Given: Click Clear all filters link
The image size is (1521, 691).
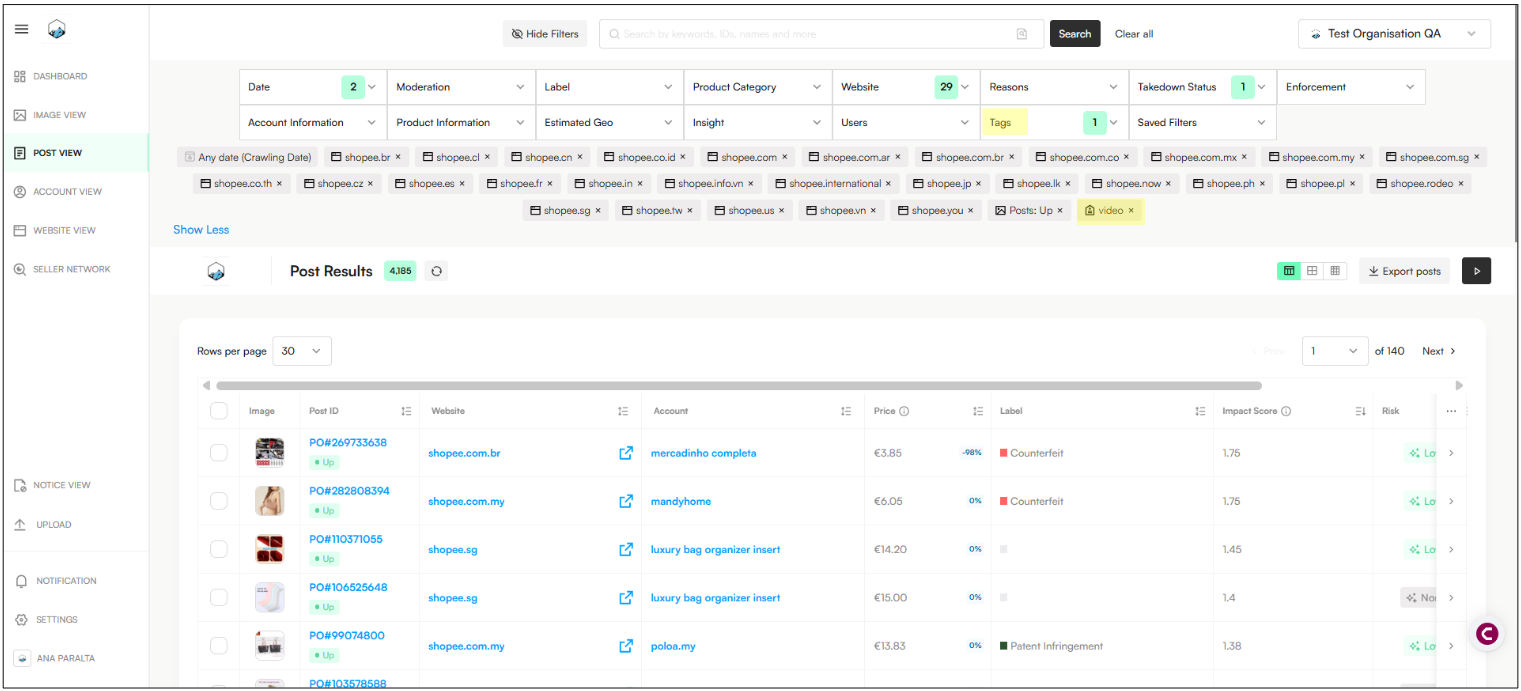Looking at the screenshot, I should (x=1134, y=34).
